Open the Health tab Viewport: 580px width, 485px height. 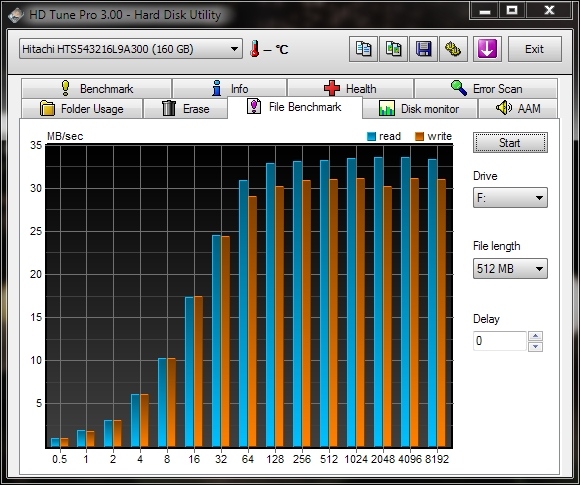(350, 89)
